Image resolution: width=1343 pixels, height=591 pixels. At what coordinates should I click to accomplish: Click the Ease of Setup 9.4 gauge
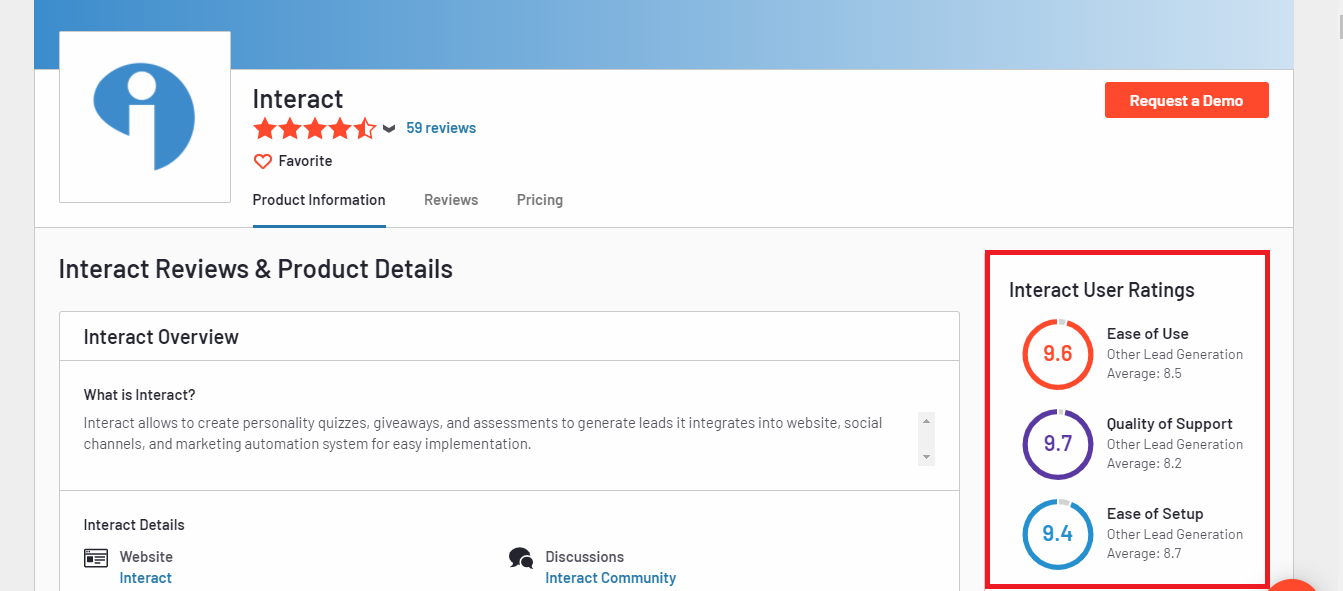[1058, 534]
